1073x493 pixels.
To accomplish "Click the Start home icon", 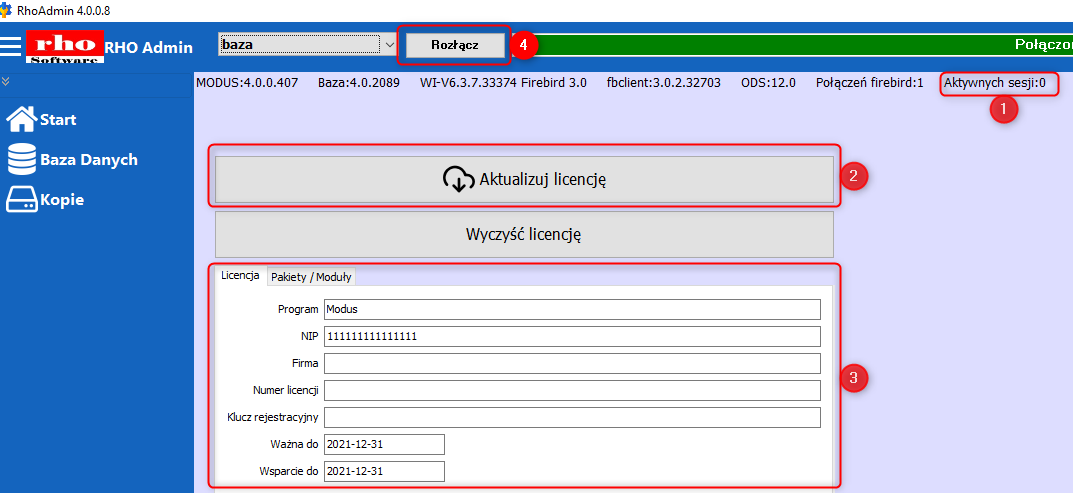I will click(21, 119).
